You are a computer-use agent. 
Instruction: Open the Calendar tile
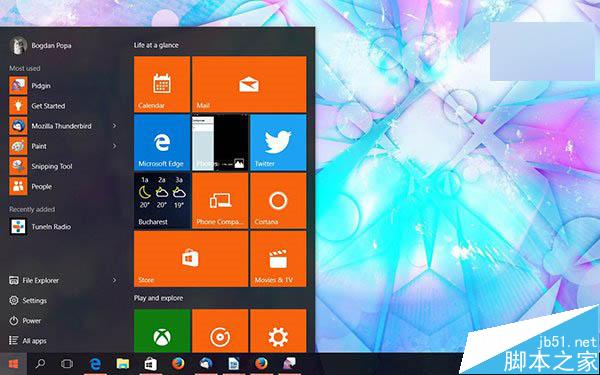click(162, 84)
